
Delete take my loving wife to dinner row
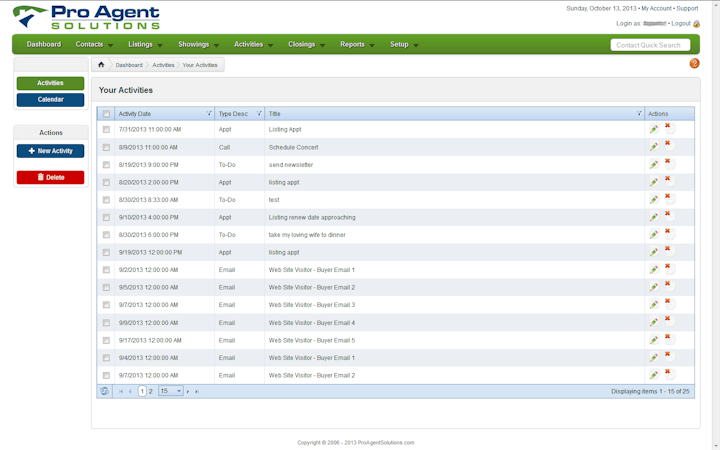point(669,233)
